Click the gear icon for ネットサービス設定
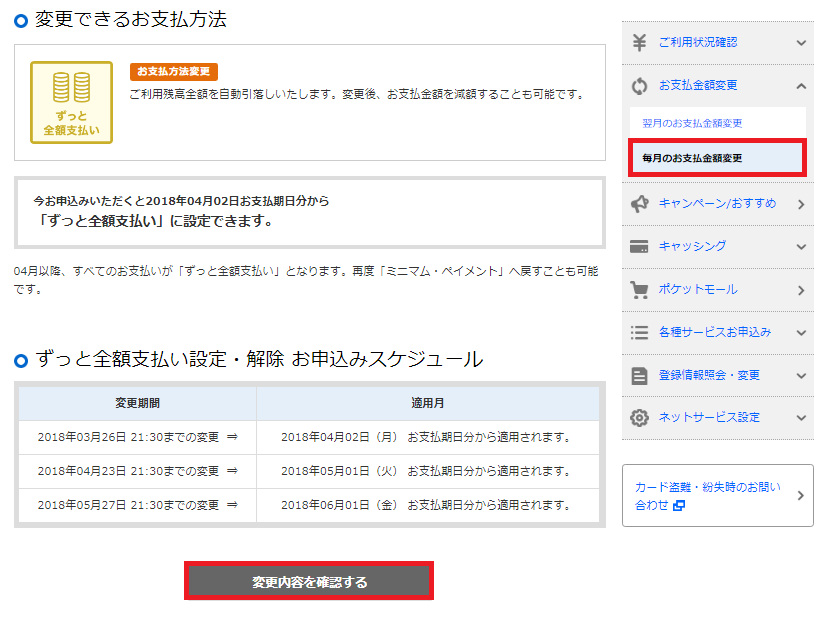 640,418
